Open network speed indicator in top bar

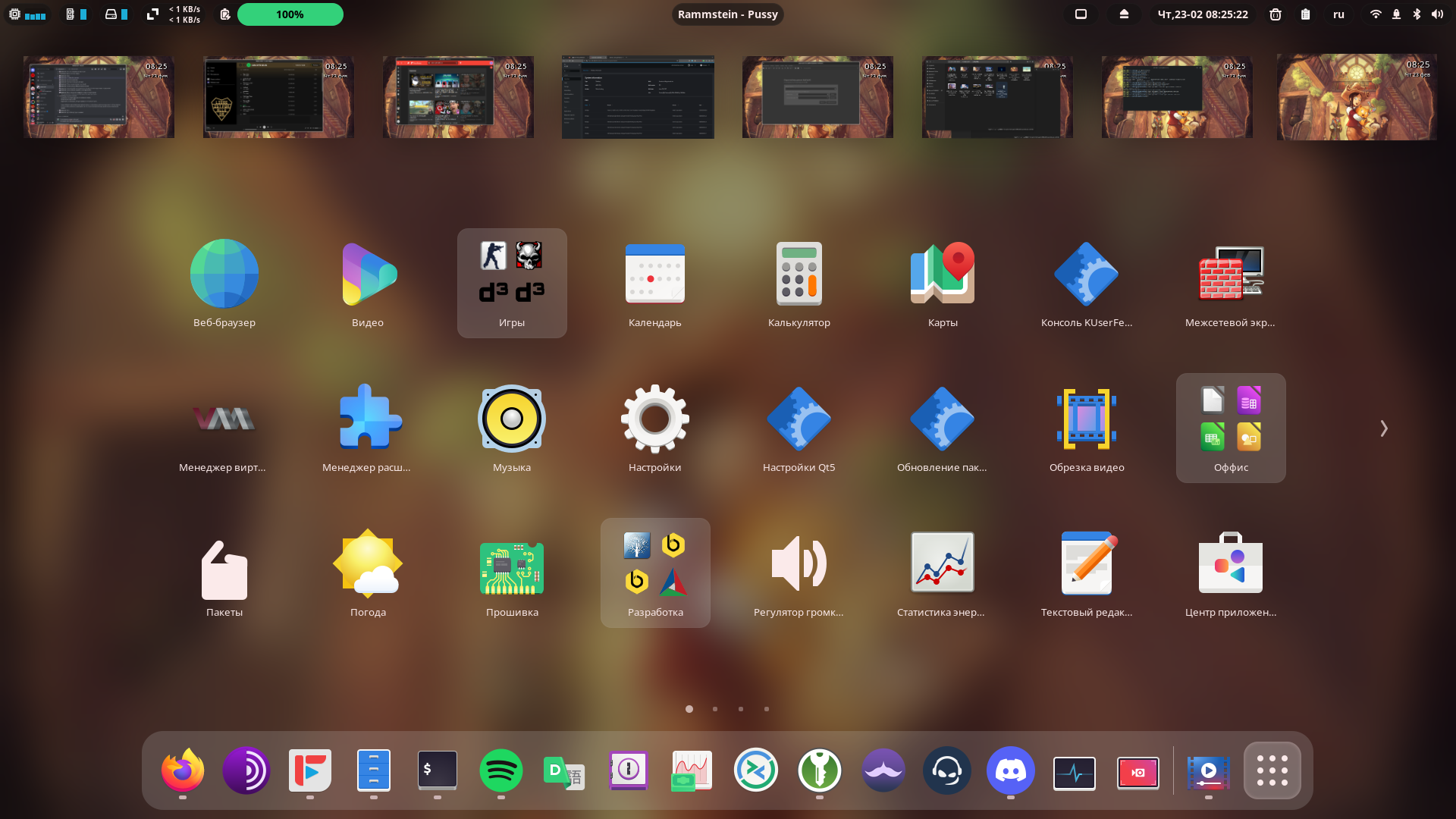tap(174, 14)
